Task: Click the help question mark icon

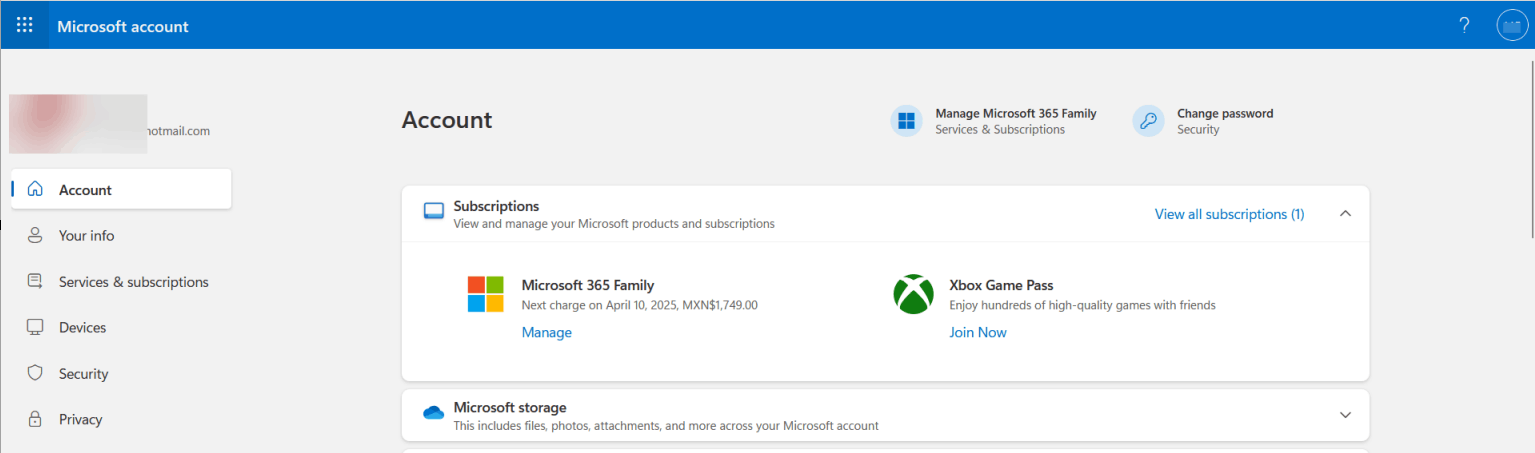Action: pyautogui.click(x=1464, y=26)
